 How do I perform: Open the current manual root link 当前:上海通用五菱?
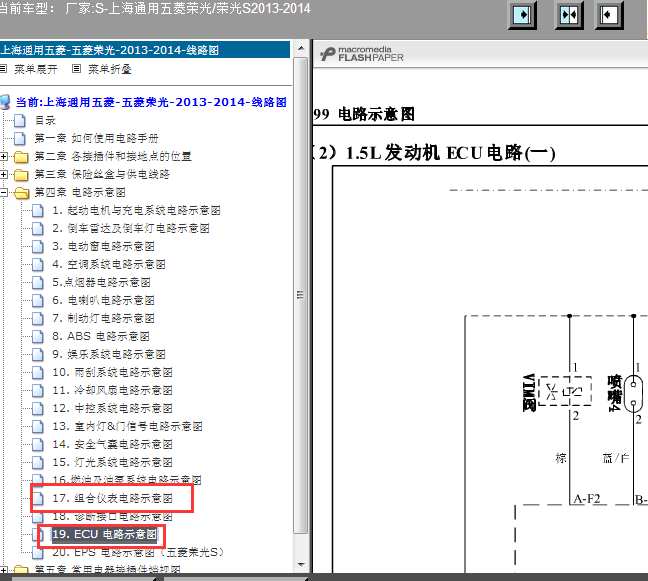[x=151, y=102]
